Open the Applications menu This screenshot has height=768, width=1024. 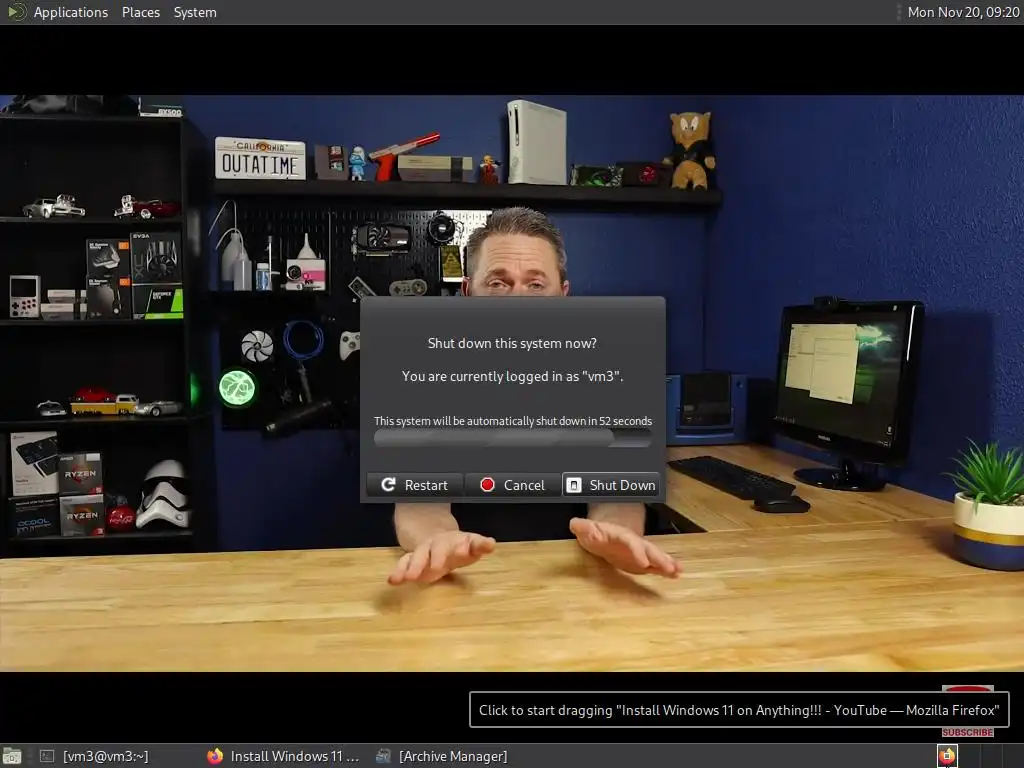(71, 12)
